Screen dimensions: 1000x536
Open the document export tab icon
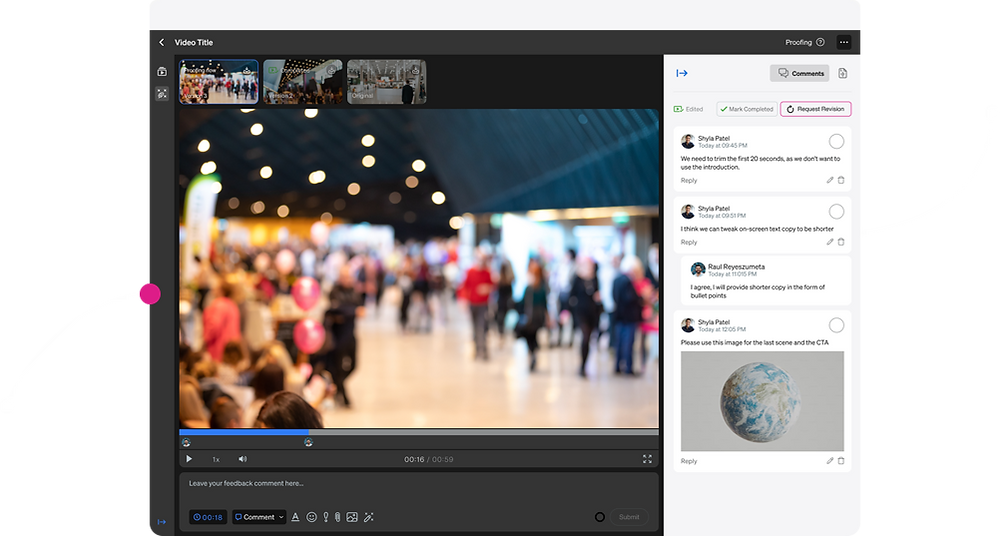click(x=842, y=73)
